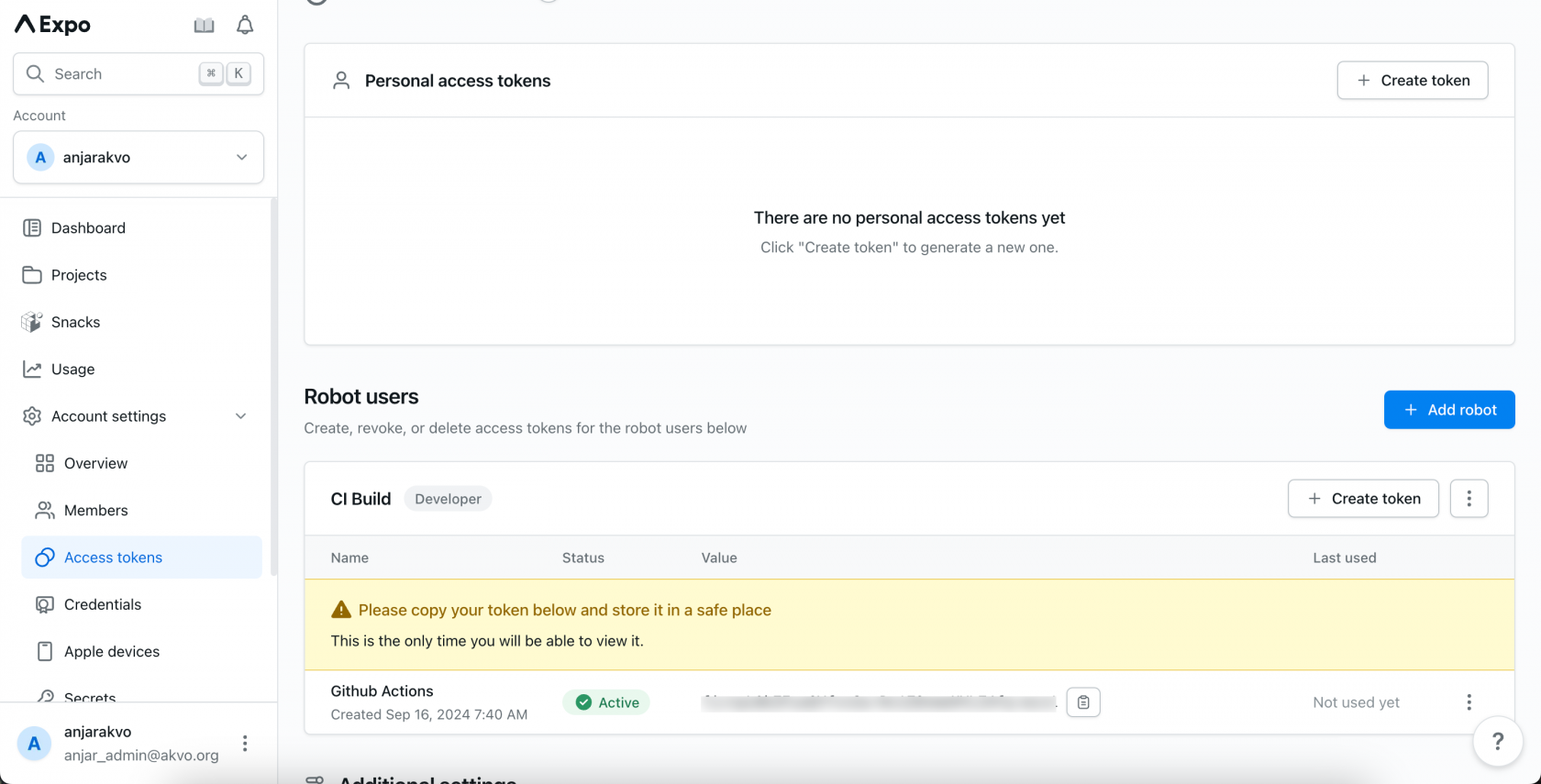Click the Expo logo
Screen dimensions: 1541x784
point(53,25)
